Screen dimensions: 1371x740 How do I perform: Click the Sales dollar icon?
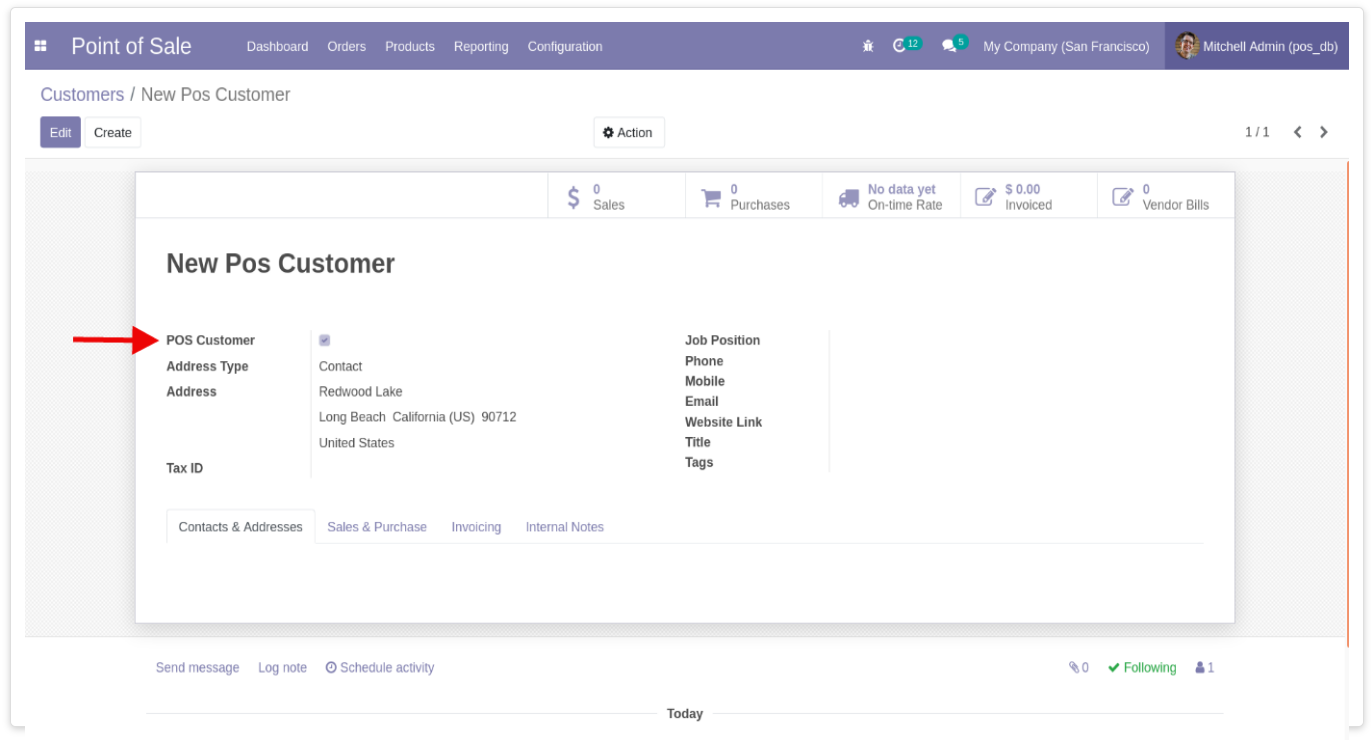(573, 197)
